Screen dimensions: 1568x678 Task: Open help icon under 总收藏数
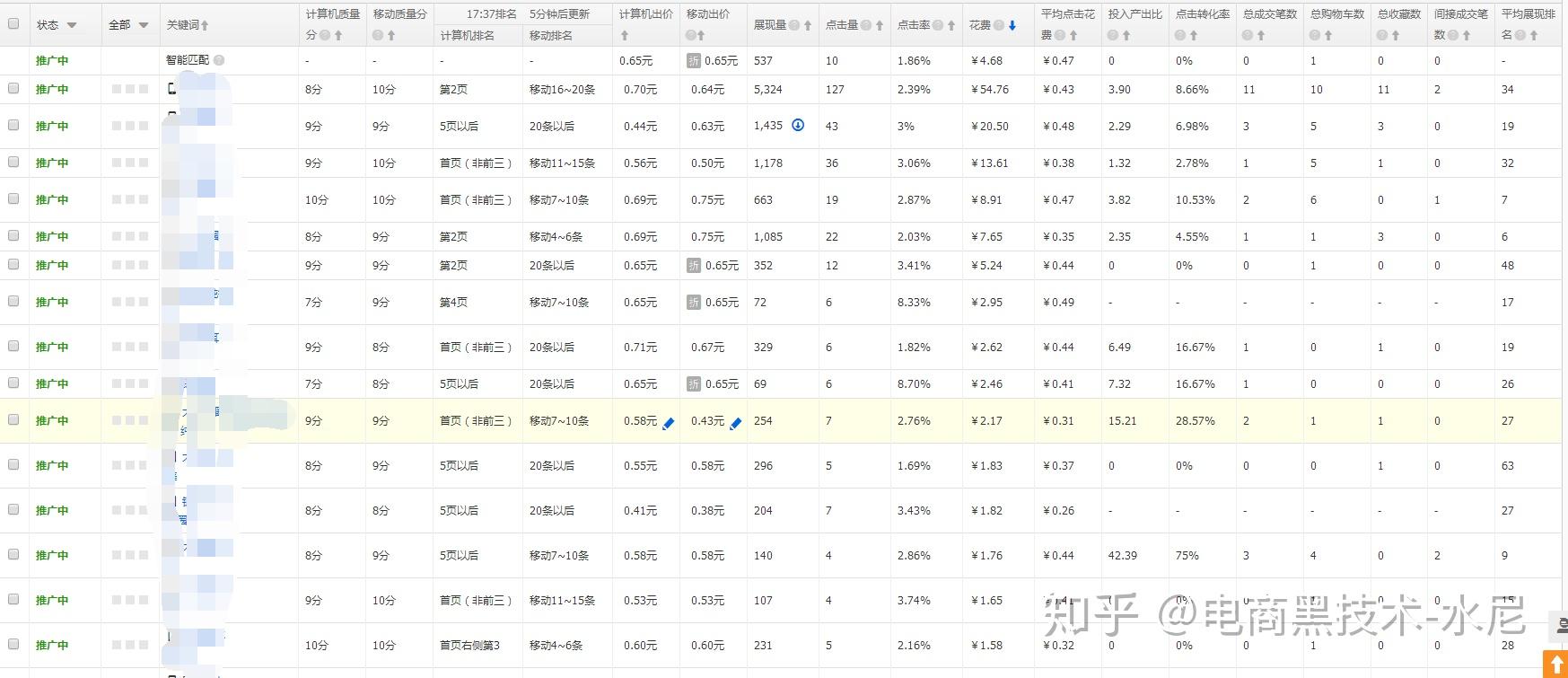[1383, 35]
